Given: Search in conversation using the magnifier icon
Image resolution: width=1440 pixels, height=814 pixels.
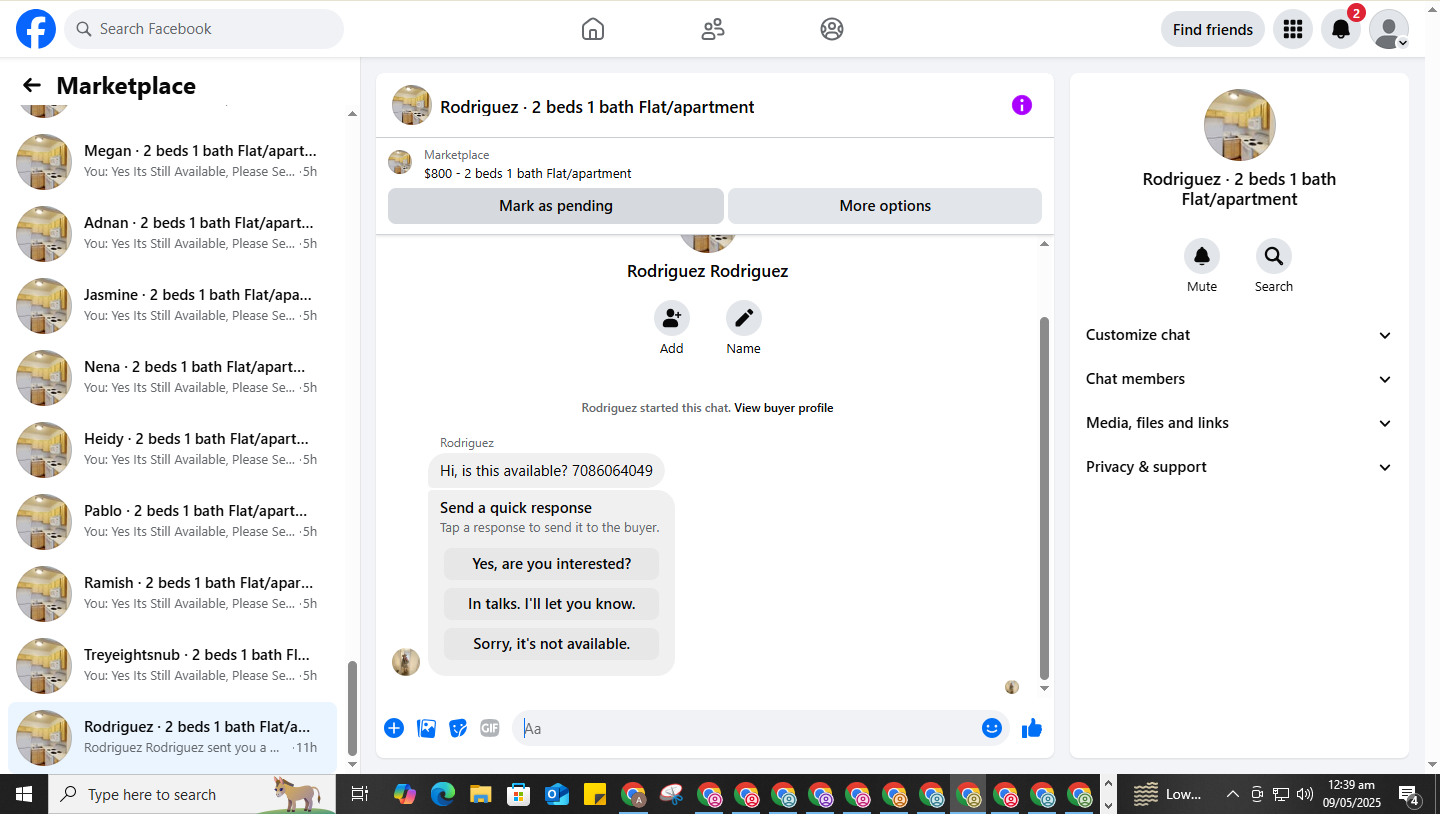Looking at the screenshot, I should (1274, 256).
